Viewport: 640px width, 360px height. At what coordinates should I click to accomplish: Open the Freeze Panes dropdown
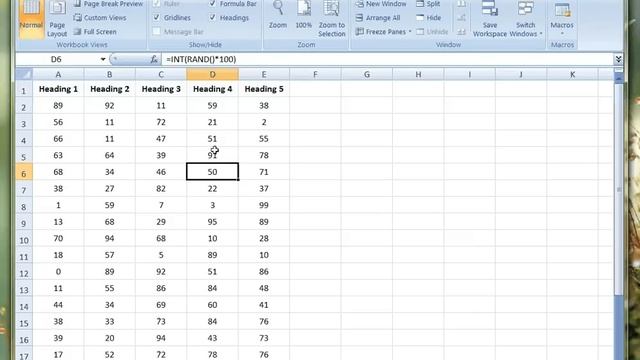point(383,31)
